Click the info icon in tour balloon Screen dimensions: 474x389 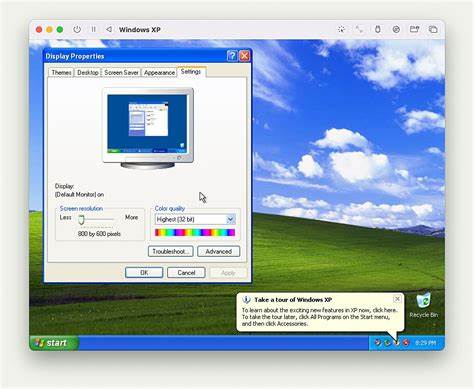[x=246, y=299]
